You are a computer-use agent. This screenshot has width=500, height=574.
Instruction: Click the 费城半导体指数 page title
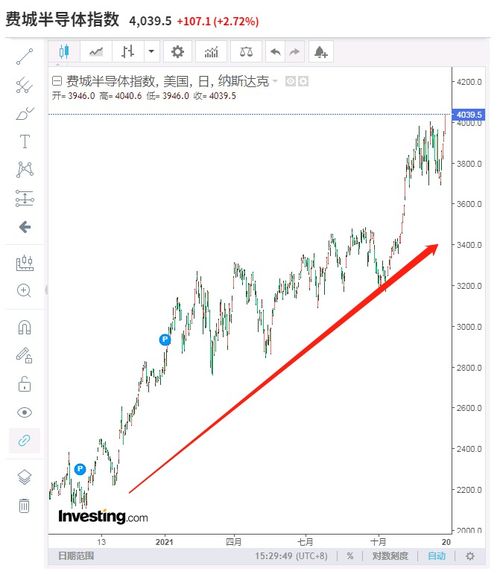pos(62,19)
